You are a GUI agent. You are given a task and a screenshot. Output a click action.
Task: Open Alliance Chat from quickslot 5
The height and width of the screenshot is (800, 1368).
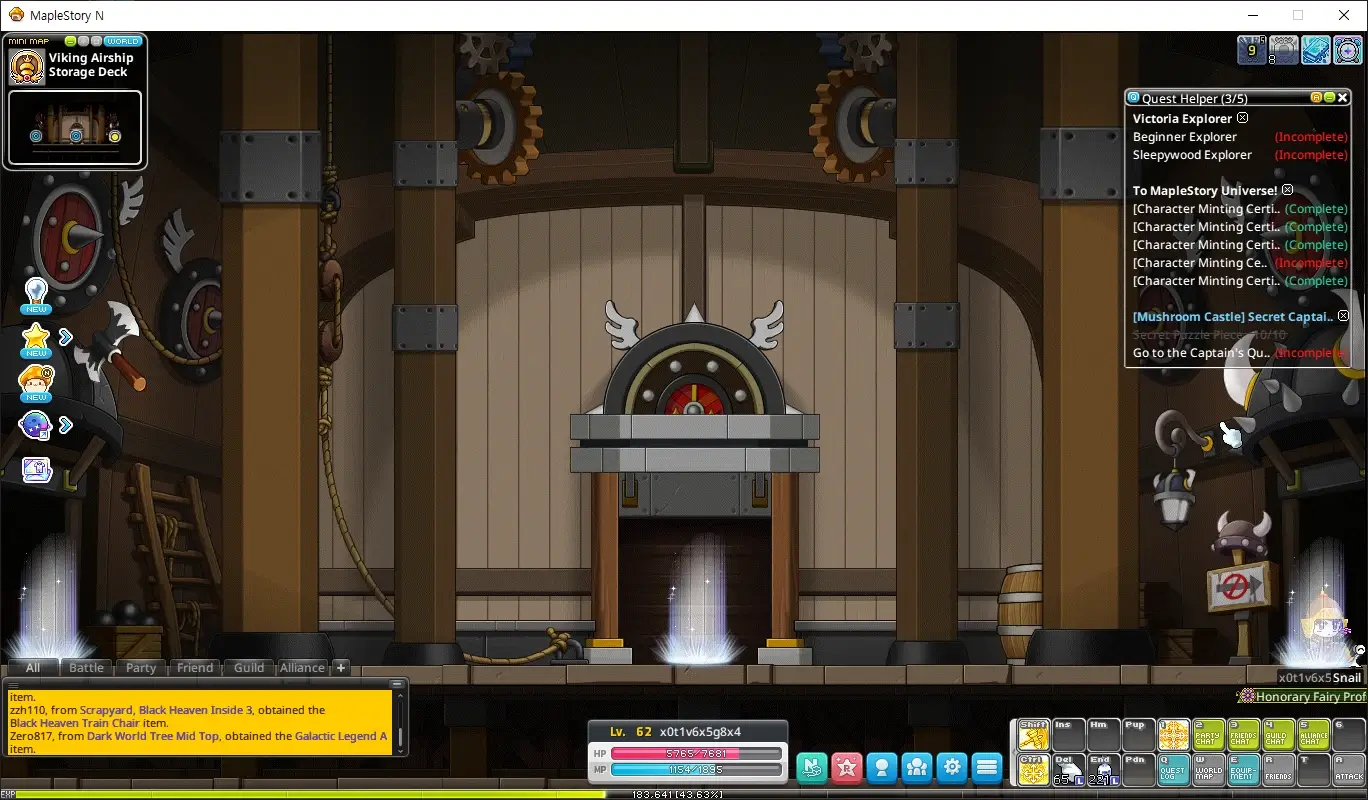[x=1314, y=735]
